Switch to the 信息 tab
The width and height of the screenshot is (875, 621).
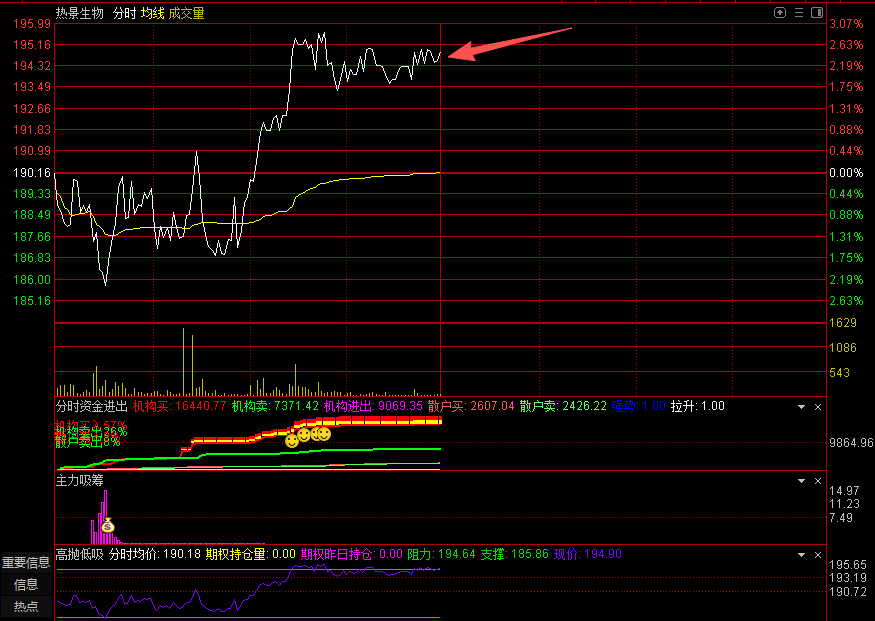click(x=26, y=585)
